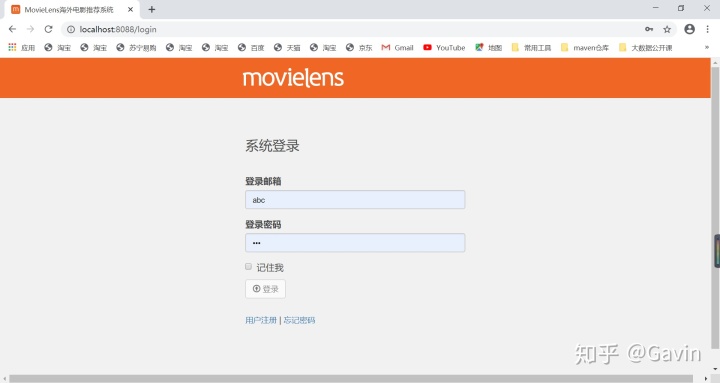The height and width of the screenshot is (383, 720).
Task: Open the 百度 bookmark
Action: click(x=251, y=47)
